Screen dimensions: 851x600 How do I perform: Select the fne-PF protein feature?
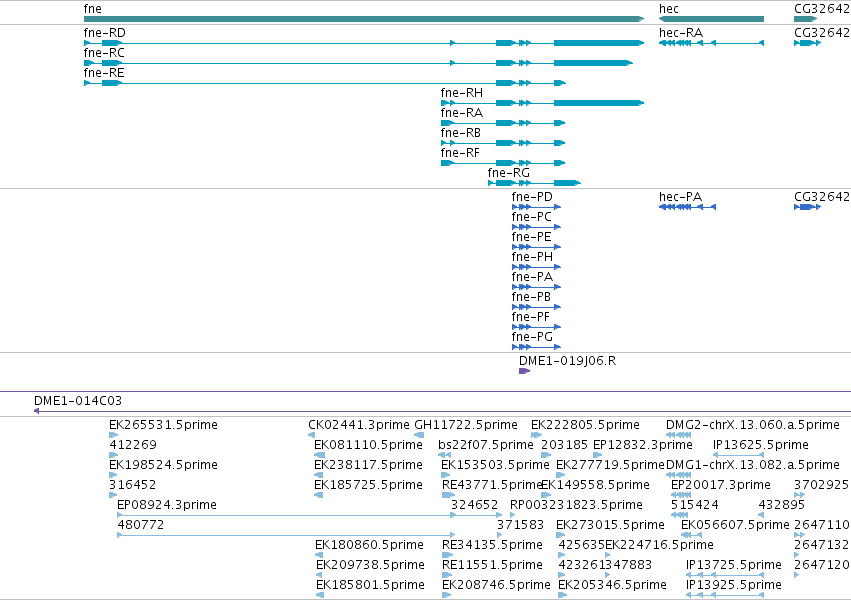536,327
